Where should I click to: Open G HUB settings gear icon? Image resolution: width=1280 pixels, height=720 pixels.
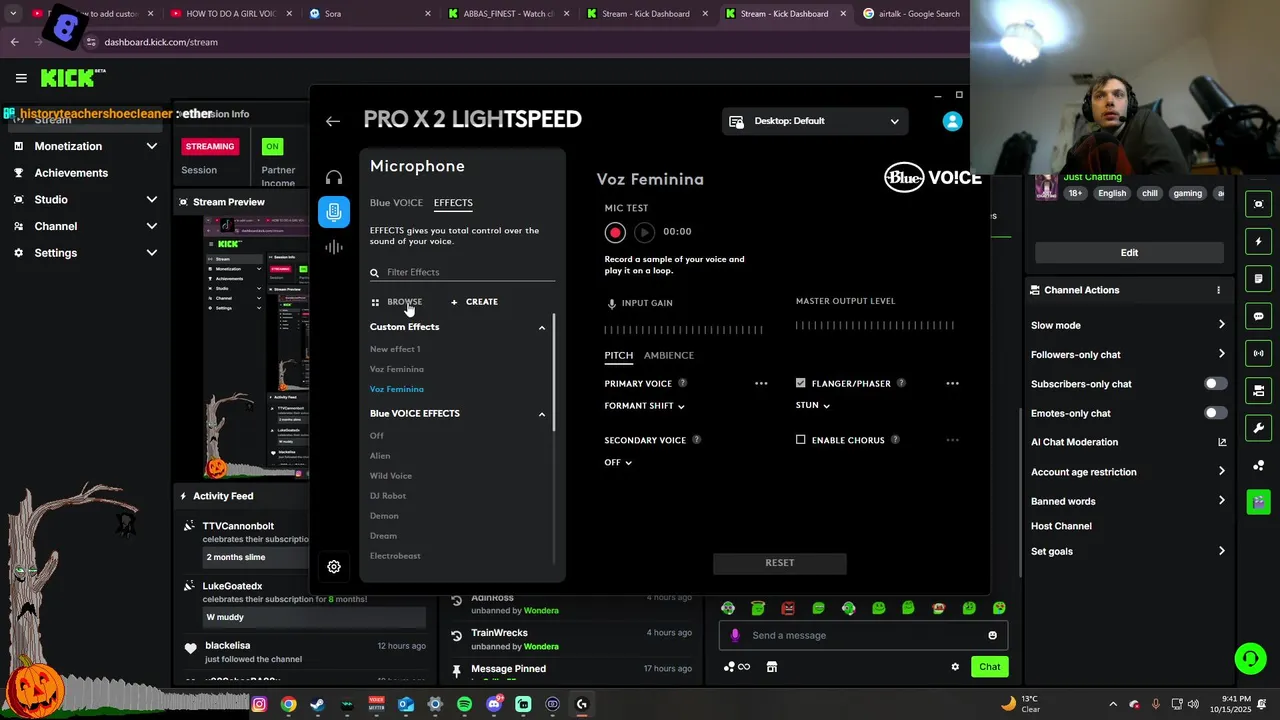click(x=334, y=566)
